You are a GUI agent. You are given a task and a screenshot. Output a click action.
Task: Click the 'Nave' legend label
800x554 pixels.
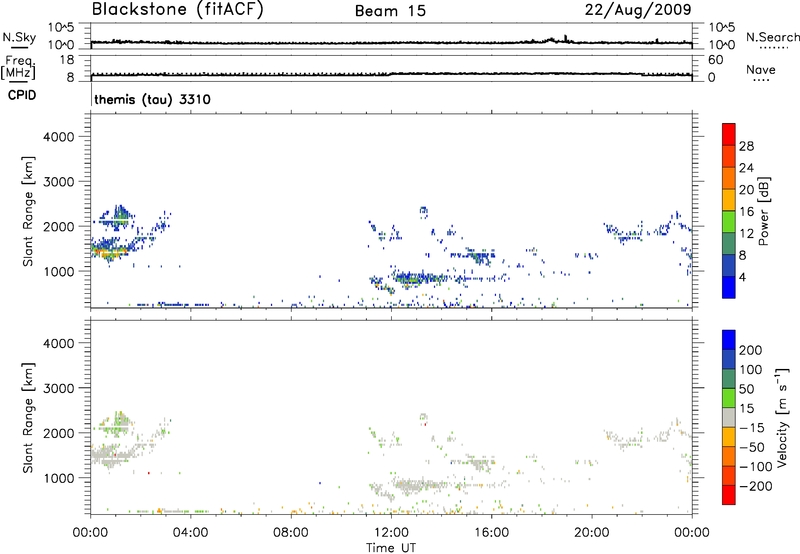[761, 69]
